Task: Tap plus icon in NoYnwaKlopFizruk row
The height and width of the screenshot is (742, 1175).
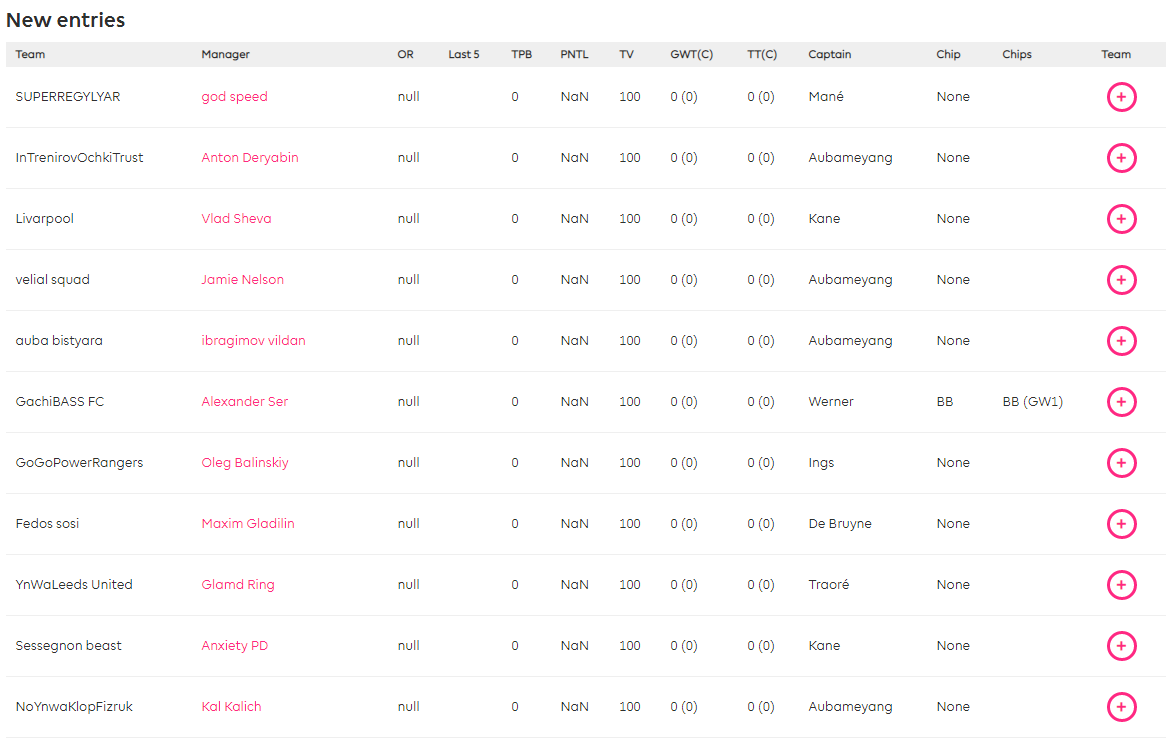Action: tap(1121, 707)
